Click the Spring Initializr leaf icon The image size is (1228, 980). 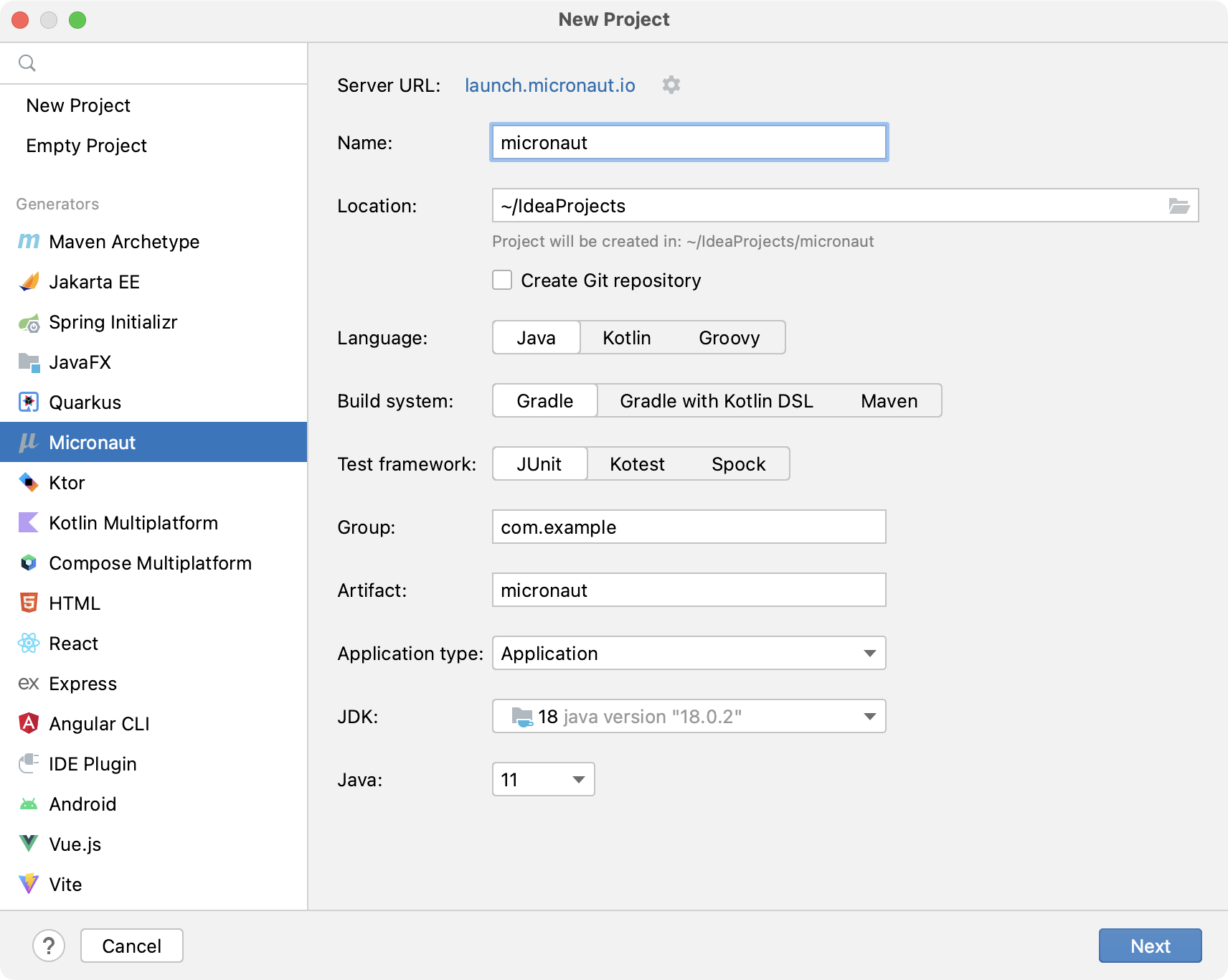29,322
